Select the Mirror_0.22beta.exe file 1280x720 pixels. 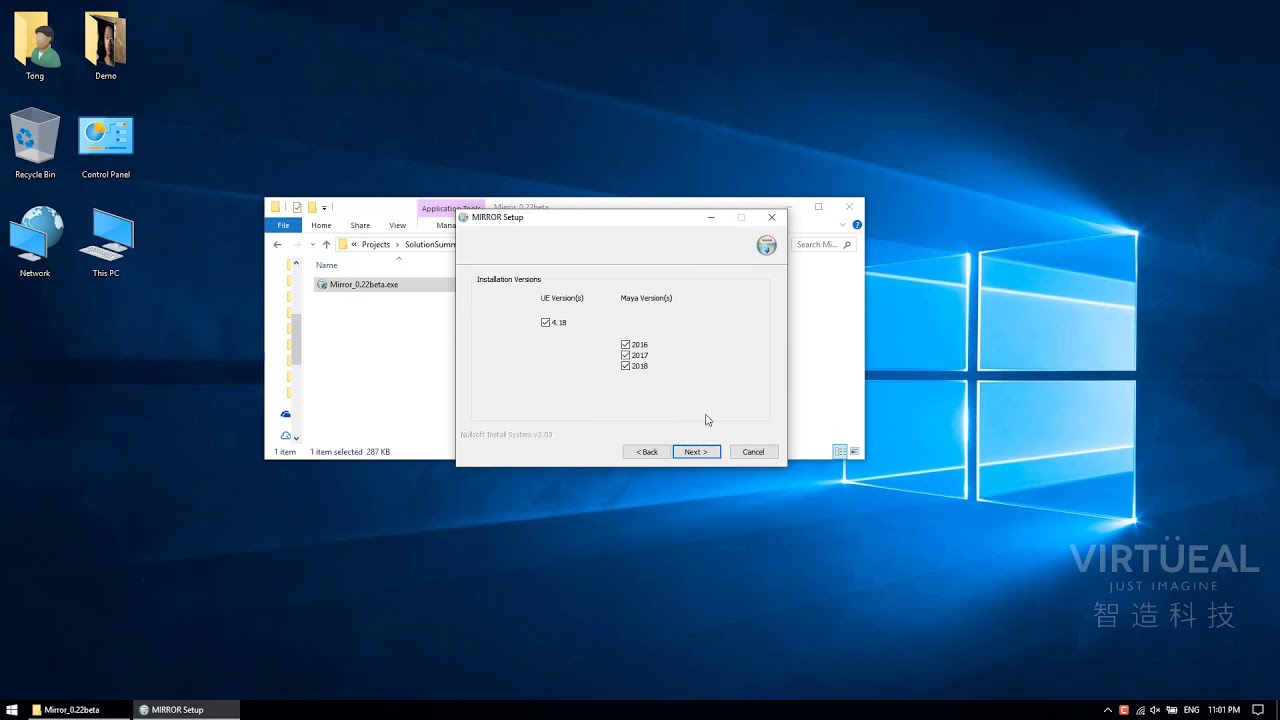click(x=385, y=284)
